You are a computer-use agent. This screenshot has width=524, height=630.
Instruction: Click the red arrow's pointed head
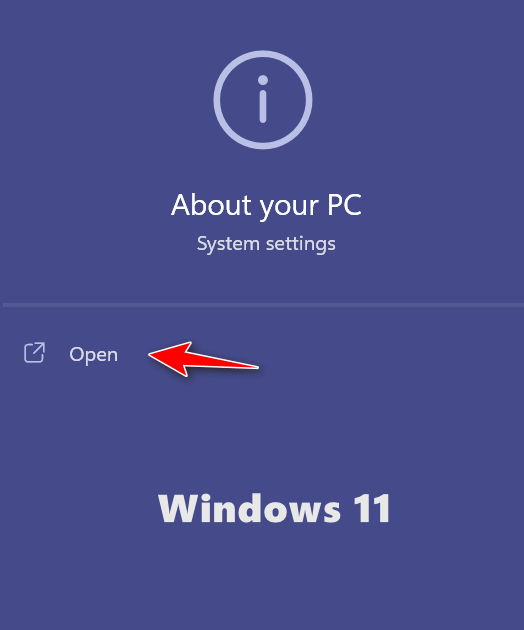pos(169,357)
